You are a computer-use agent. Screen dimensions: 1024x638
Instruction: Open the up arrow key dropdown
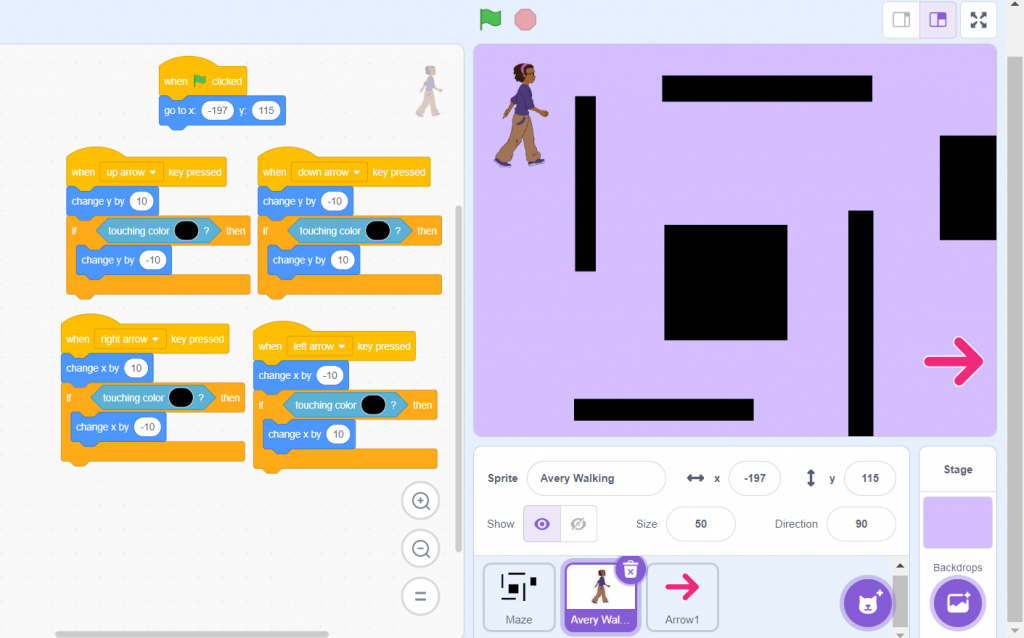pyautogui.click(x=131, y=172)
